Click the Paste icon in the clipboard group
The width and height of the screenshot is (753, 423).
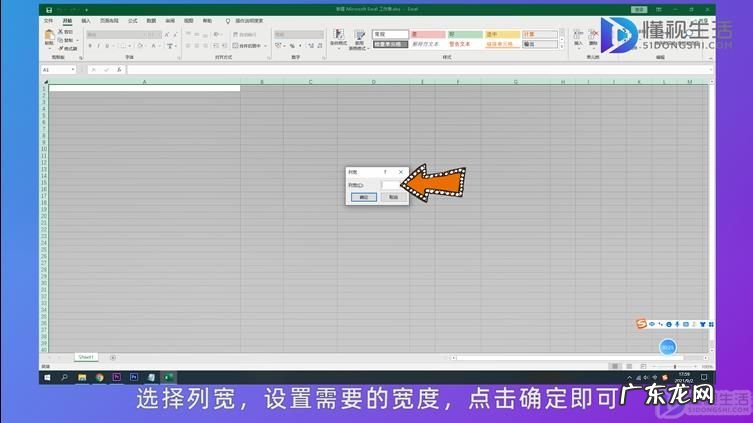click(49, 35)
